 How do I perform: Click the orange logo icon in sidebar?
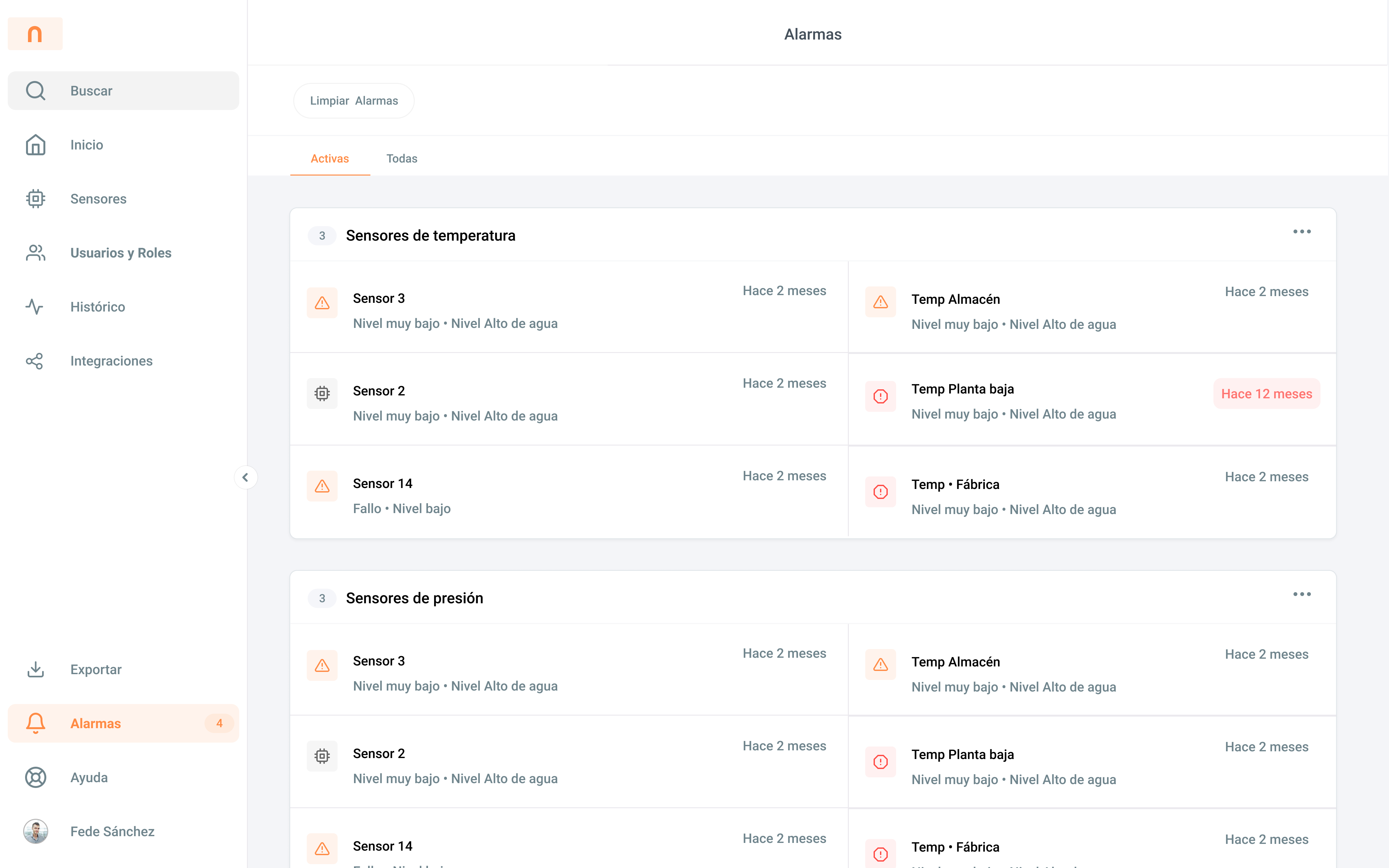35,34
